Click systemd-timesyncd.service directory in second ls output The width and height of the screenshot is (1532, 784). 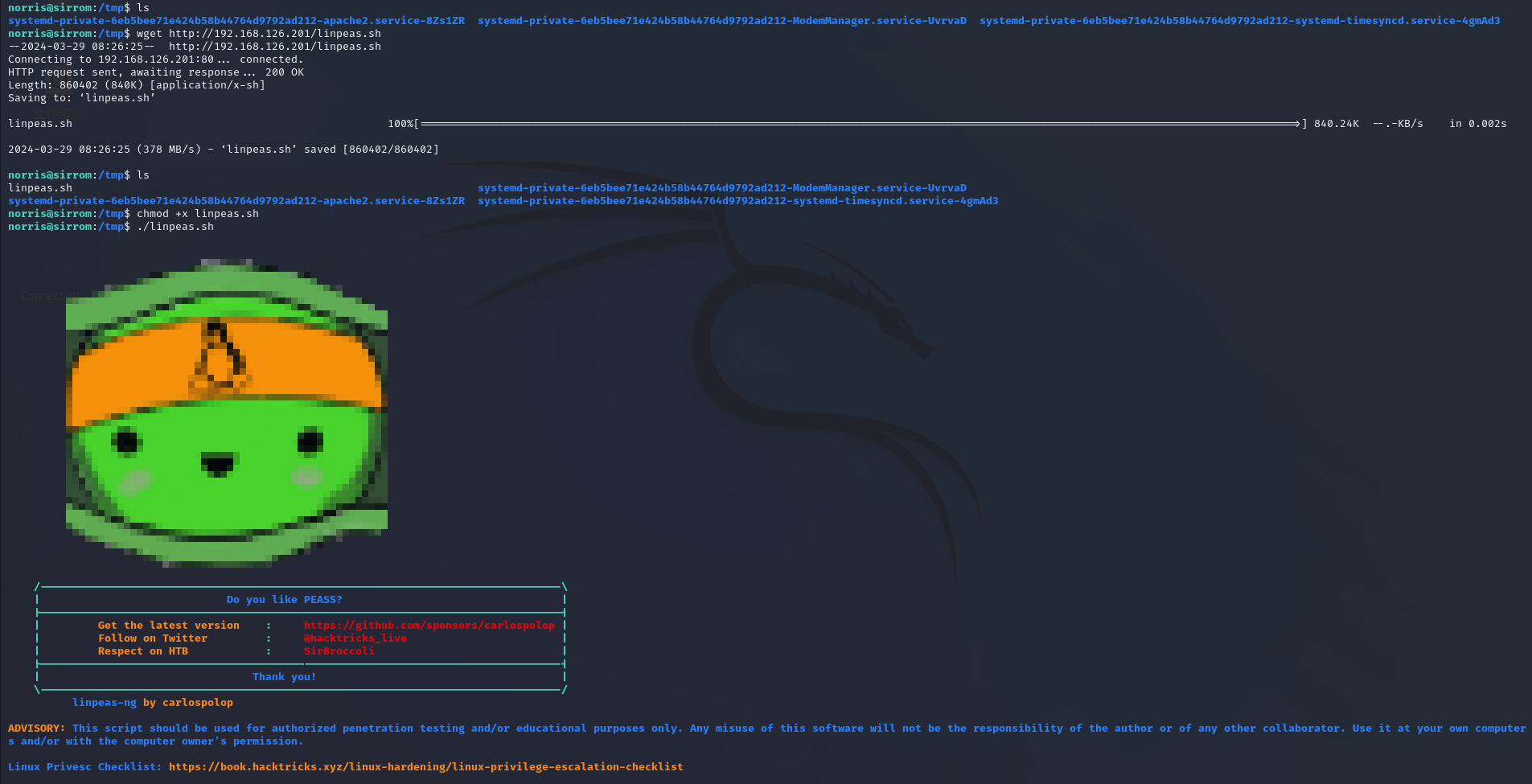pyautogui.click(x=738, y=201)
